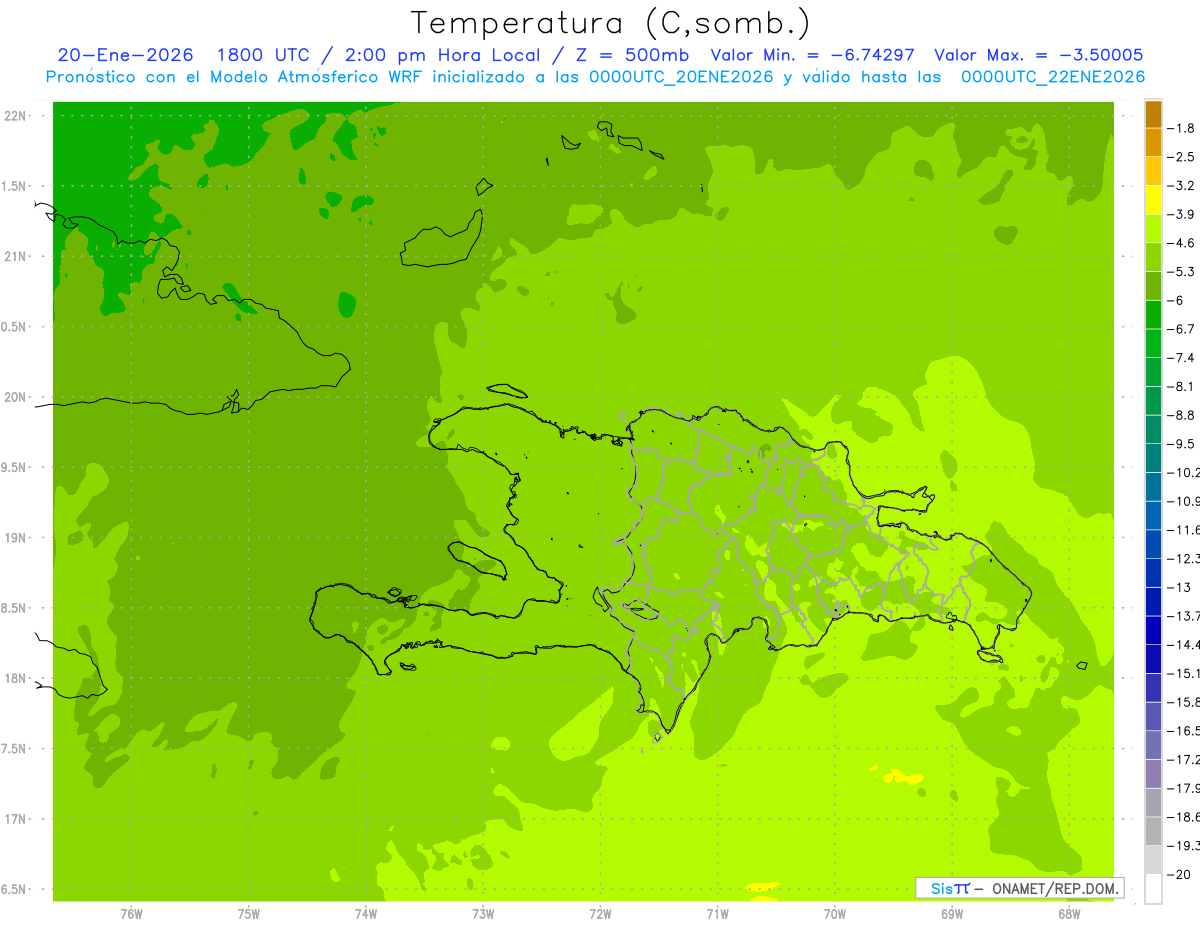The image size is (1200, 927).
Task: Click the '18N' latitude label
Action: pyautogui.click(x=16, y=678)
